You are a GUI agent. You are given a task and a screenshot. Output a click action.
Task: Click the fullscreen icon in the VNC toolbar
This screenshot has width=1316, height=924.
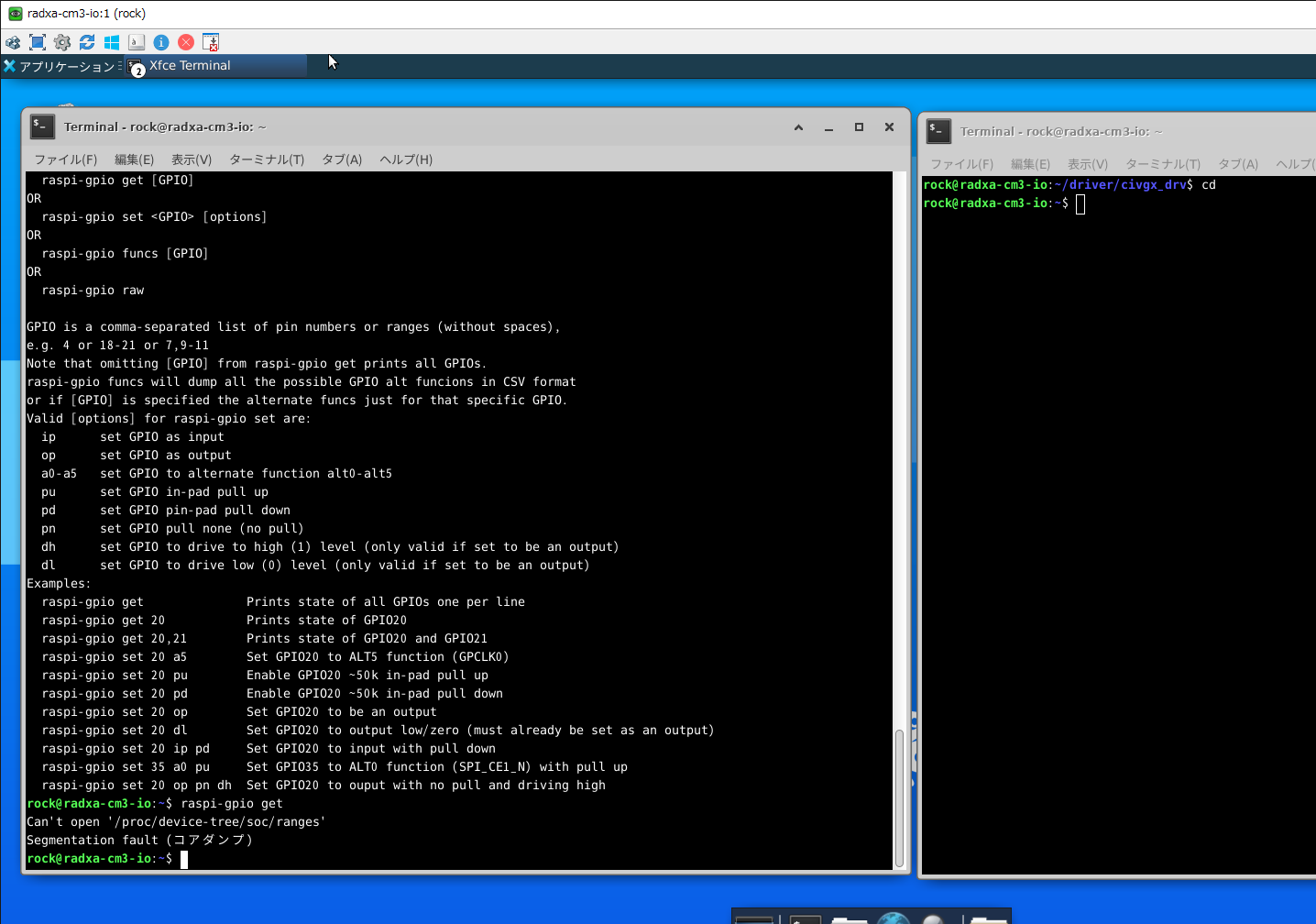(x=38, y=42)
